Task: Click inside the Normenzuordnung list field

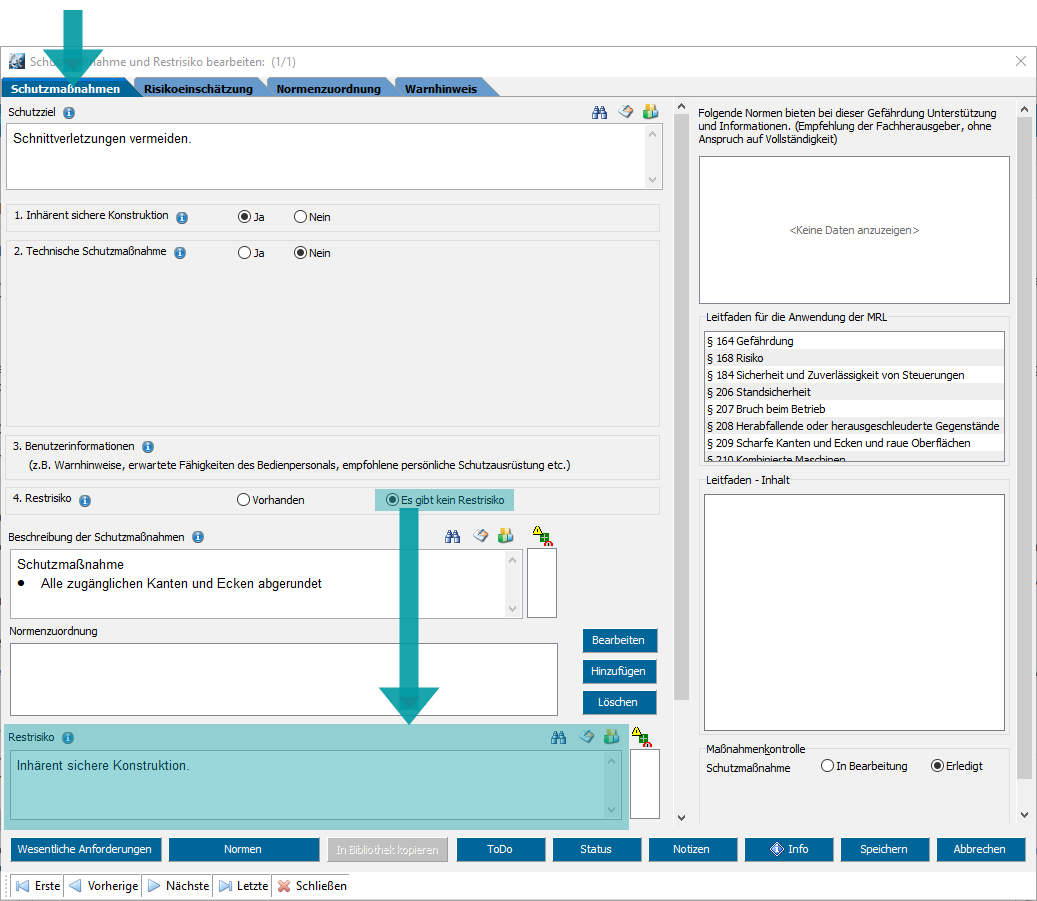Action: pyautogui.click(x=283, y=679)
